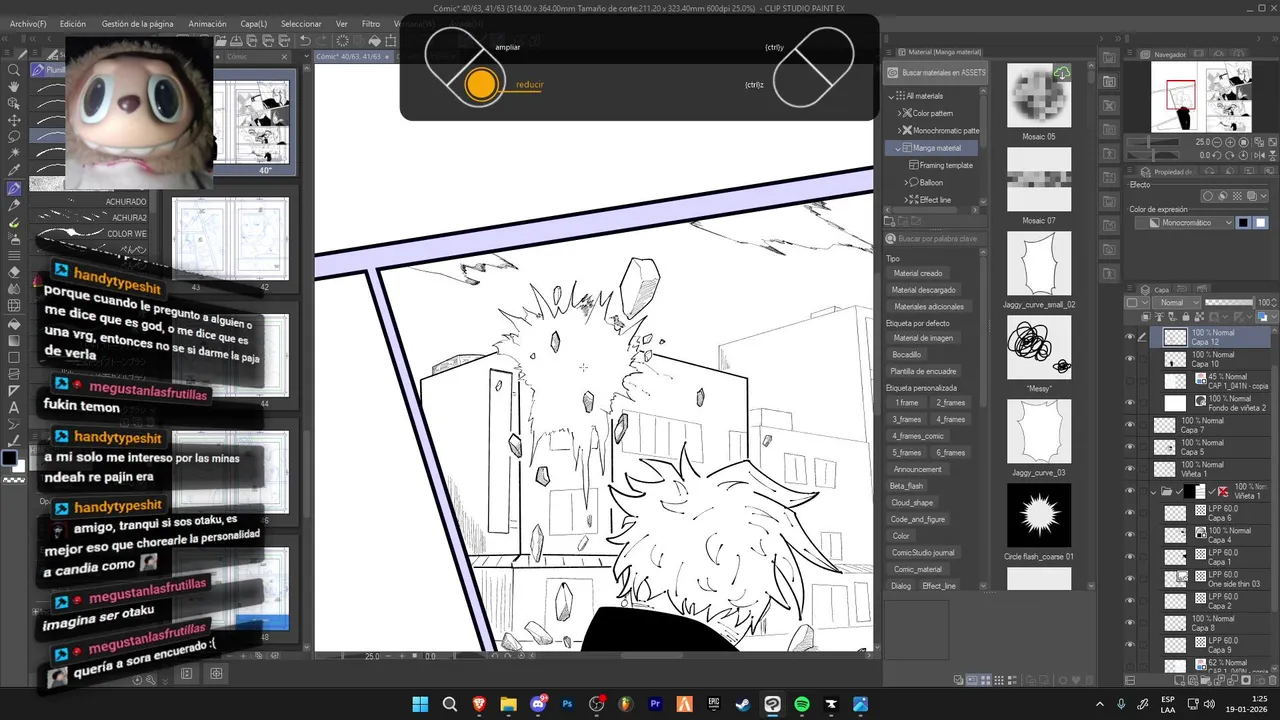Open Animación menu
The width and height of the screenshot is (1280, 720).
207,23
